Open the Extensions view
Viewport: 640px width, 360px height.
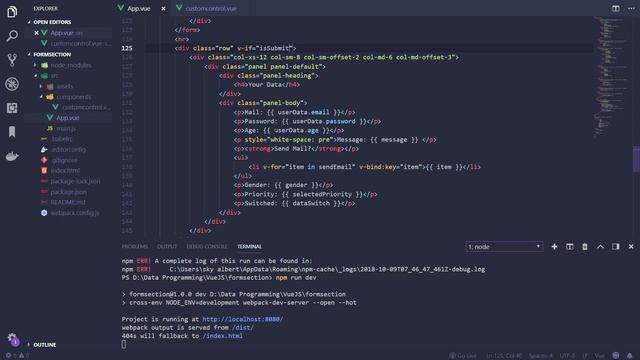pyautogui.click(x=12, y=108)
